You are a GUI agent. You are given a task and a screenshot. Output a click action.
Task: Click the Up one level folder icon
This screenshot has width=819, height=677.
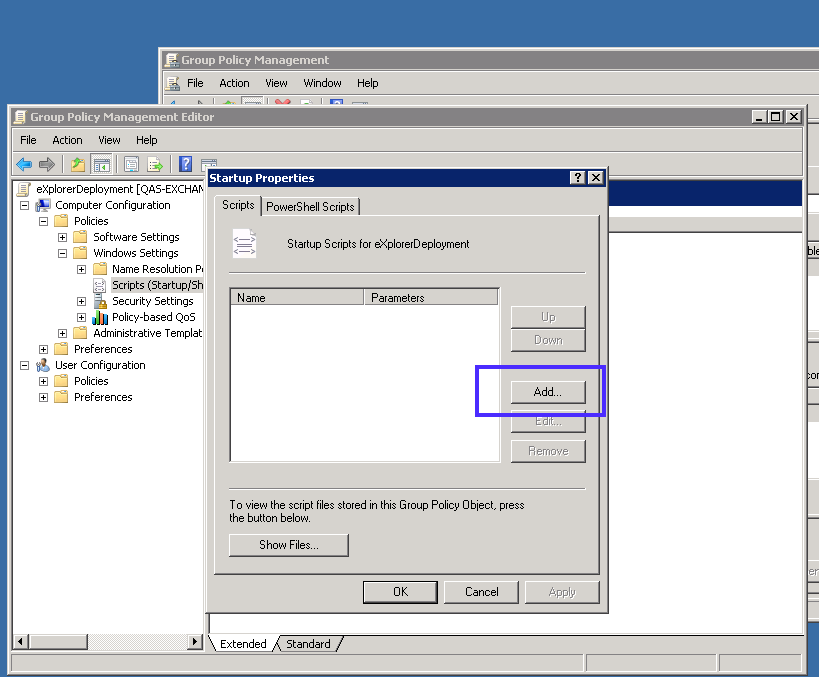pyautogui.click(x=78, y=165)
